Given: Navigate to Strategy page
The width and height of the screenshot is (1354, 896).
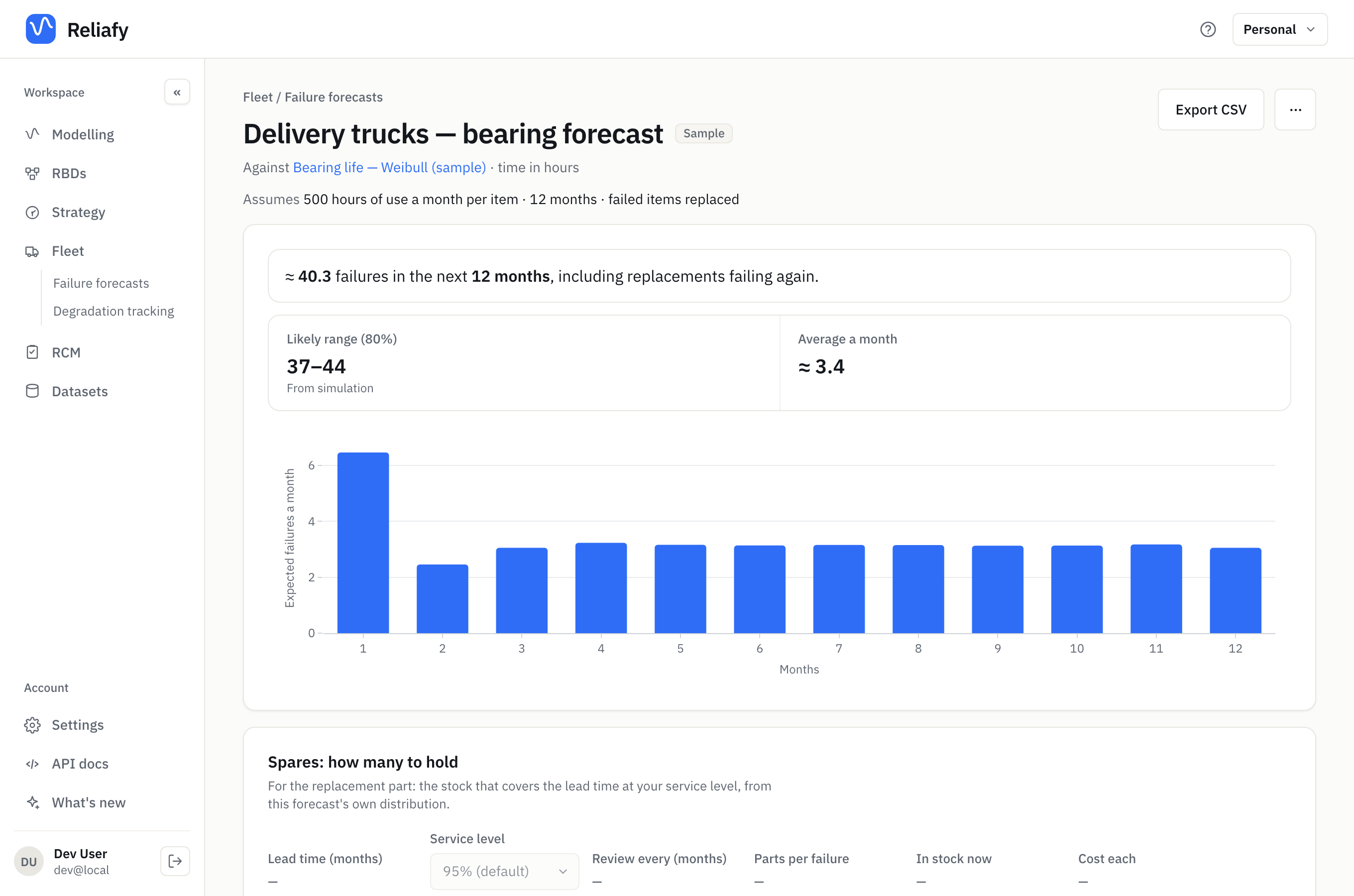Looking at the screenshot, I should (x=78, y=212).
